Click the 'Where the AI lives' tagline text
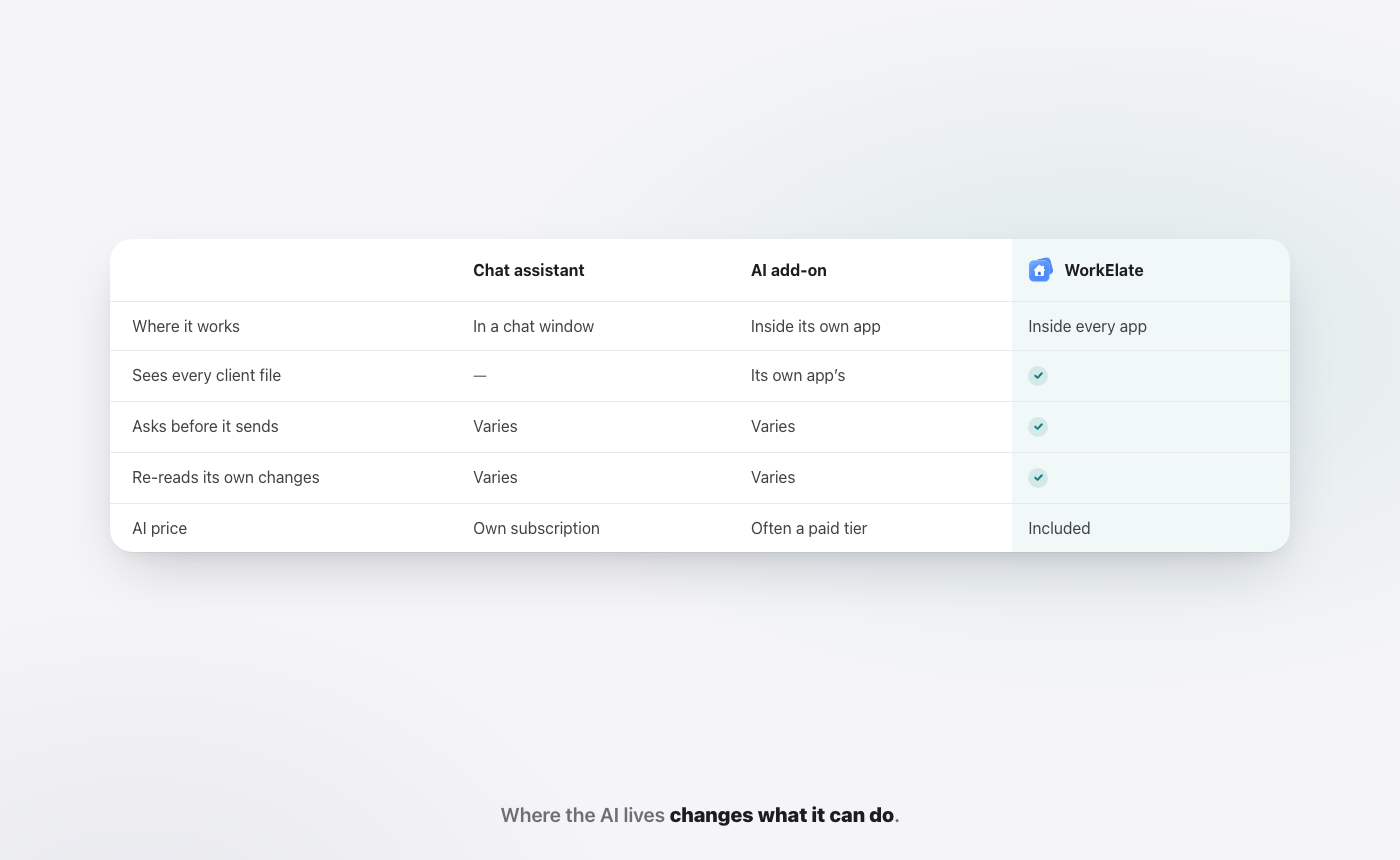Screen dimensions: 1400x860 [583, 815]
